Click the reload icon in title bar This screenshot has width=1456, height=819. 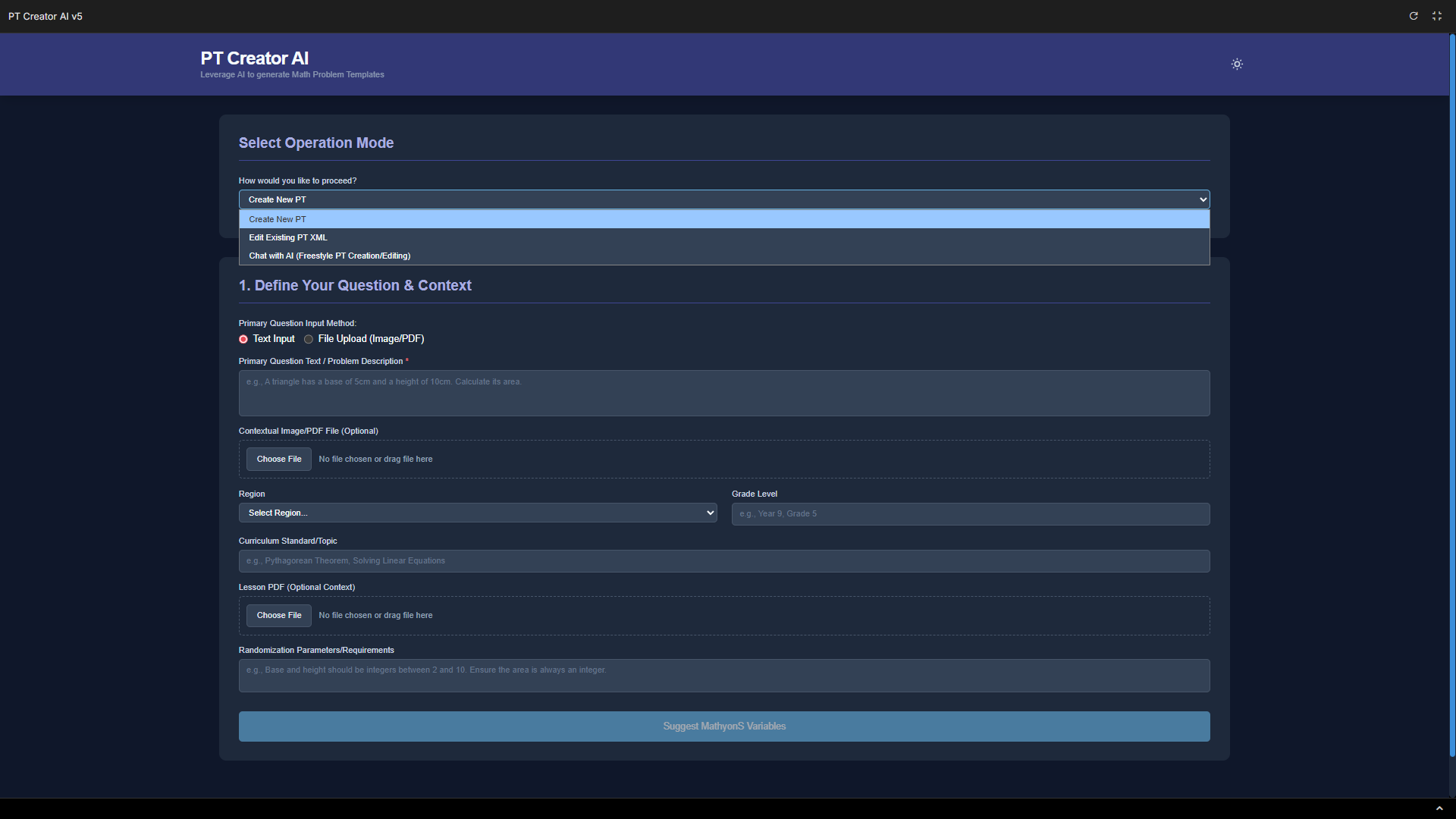point(1414,16)
